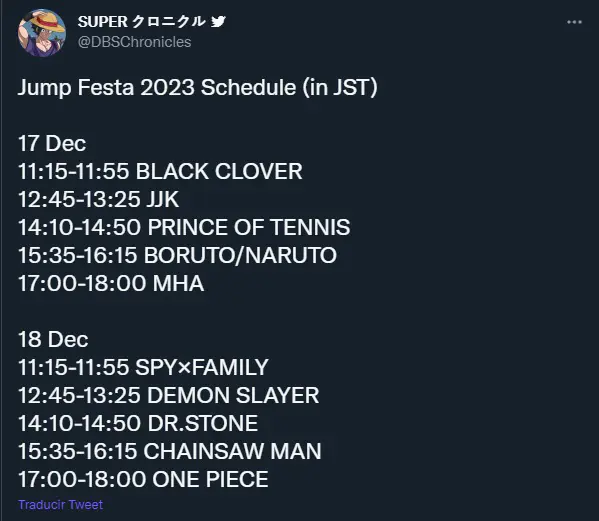
Task: Open the tweet's more options menu
Action: (x=574, y=22)
